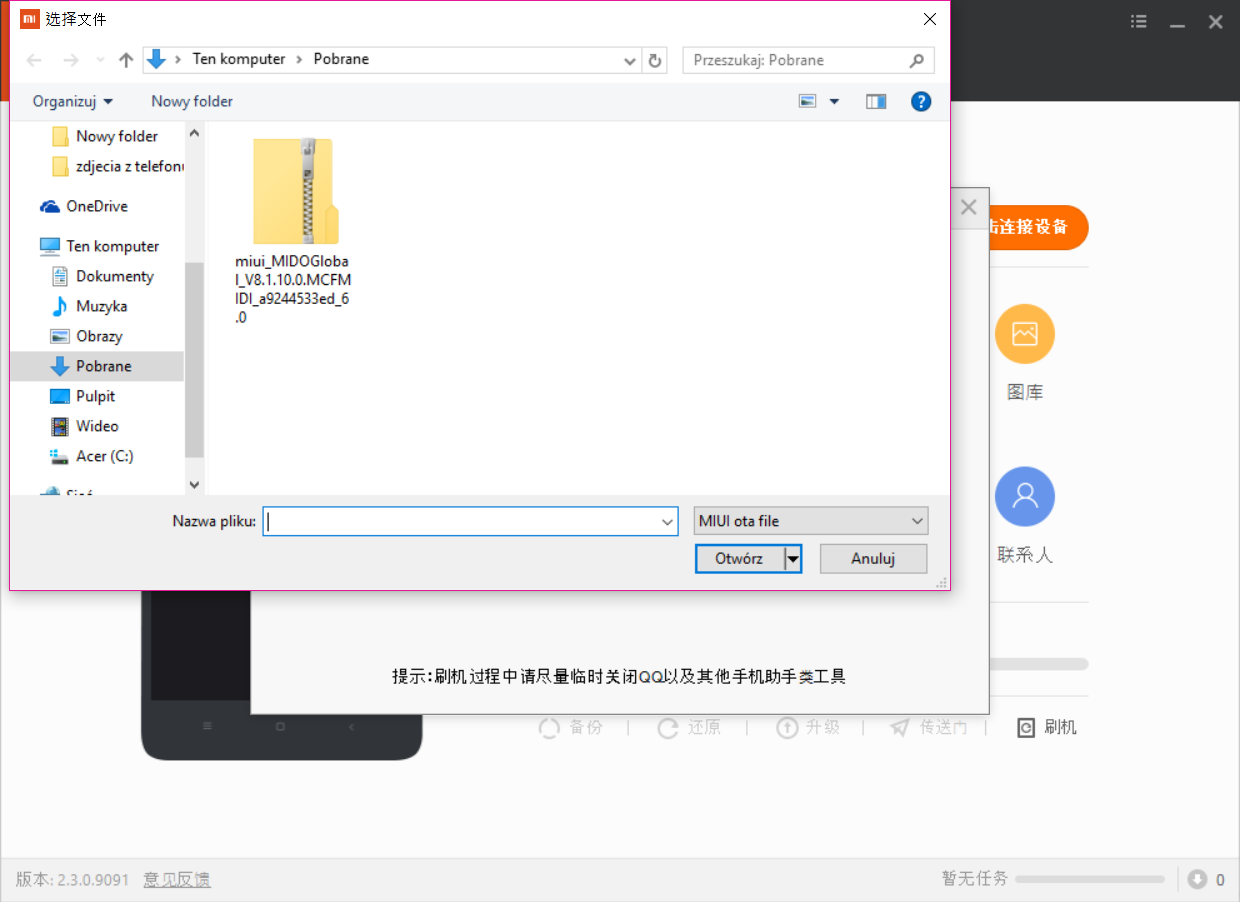Toggle the preview pane icon
This screenshot has width=1240, height=902.
point(876,101)
